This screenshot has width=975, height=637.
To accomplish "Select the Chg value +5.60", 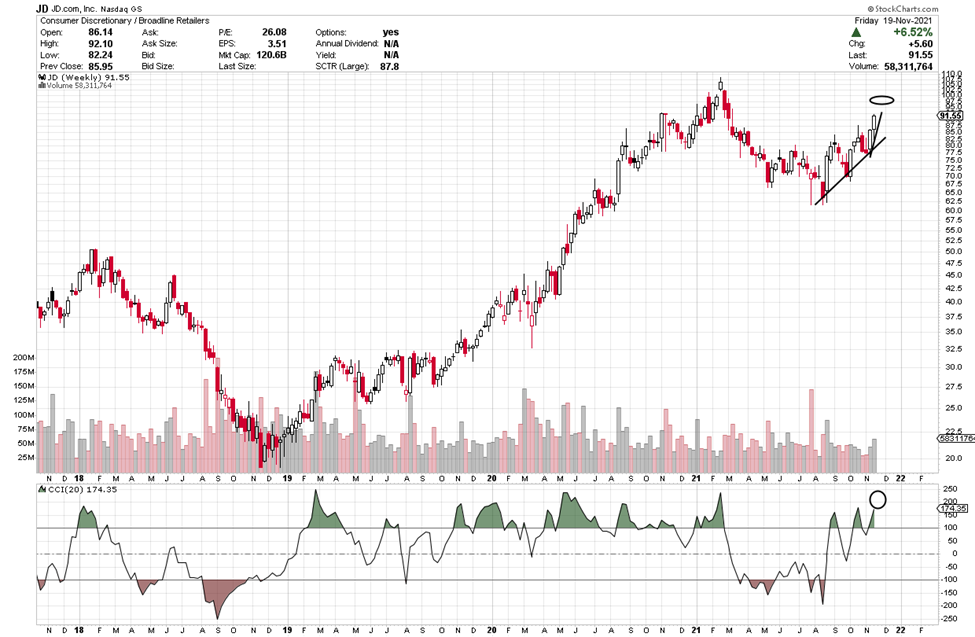I will click(921, 44).
